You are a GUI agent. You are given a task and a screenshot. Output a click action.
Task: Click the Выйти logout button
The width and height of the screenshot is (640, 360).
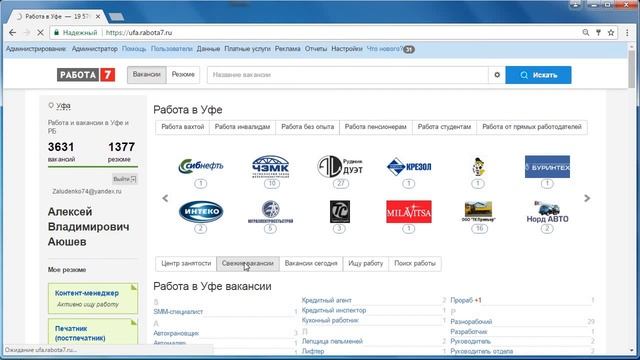coord(124,179)
